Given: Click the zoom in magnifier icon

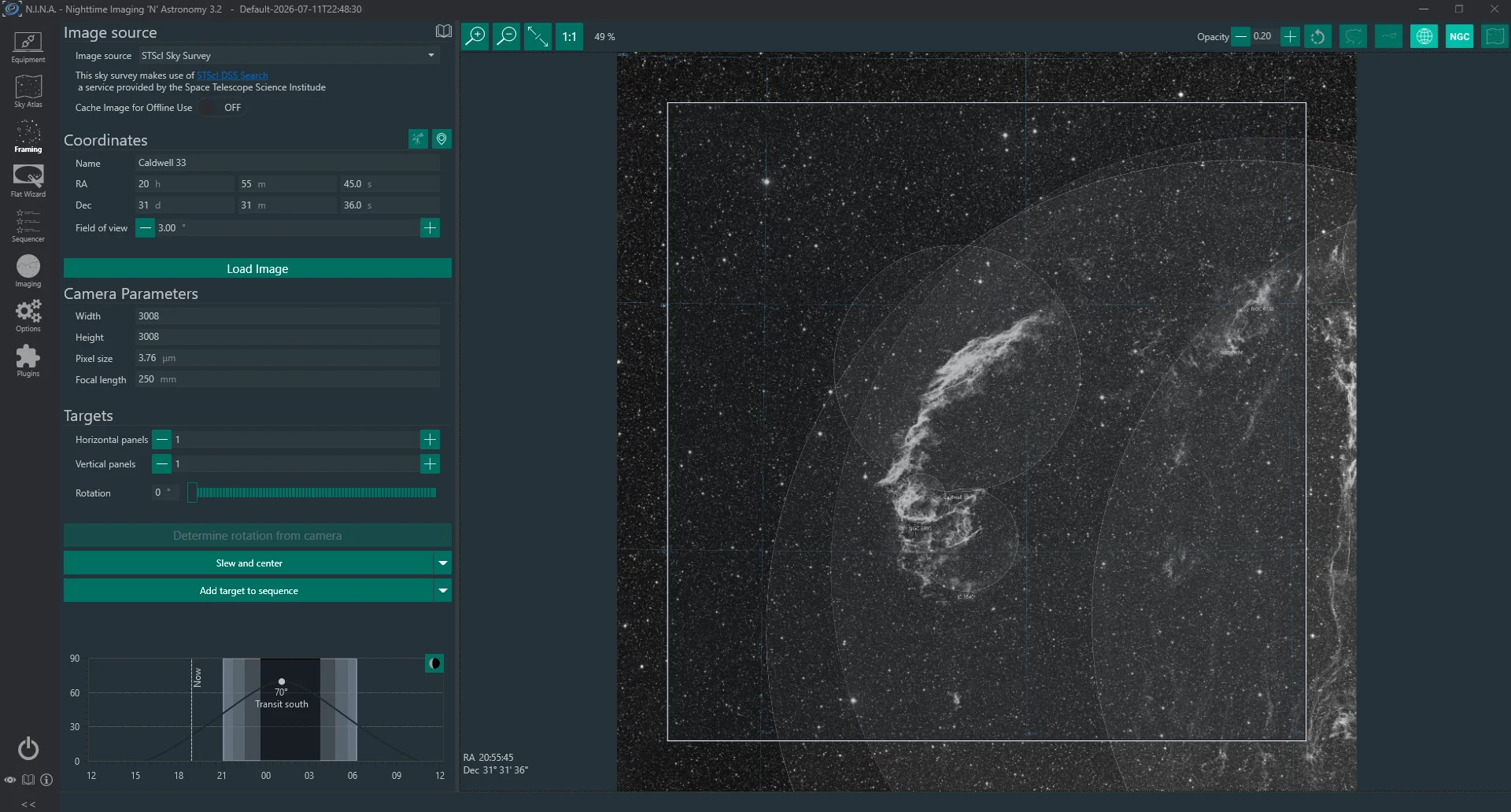Looking at the screenshot, I should [x=475, y=36].
